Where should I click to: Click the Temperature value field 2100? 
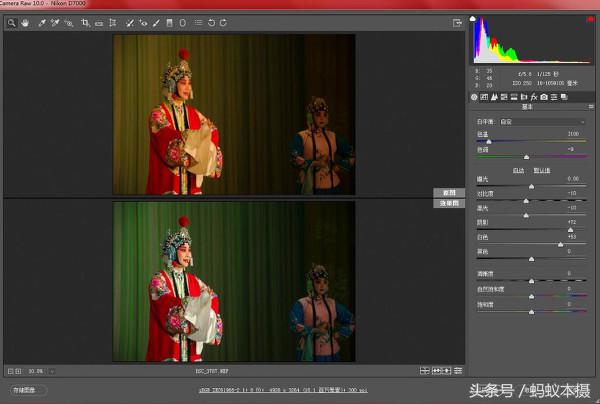573,134
